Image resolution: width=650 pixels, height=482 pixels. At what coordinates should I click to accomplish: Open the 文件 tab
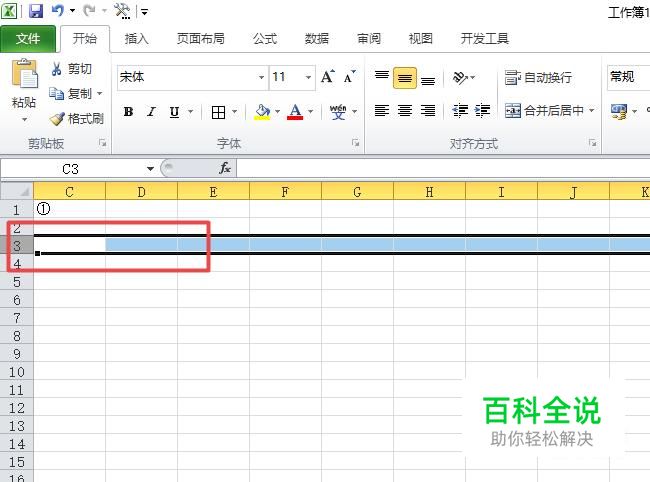click(x=28, y=39)
